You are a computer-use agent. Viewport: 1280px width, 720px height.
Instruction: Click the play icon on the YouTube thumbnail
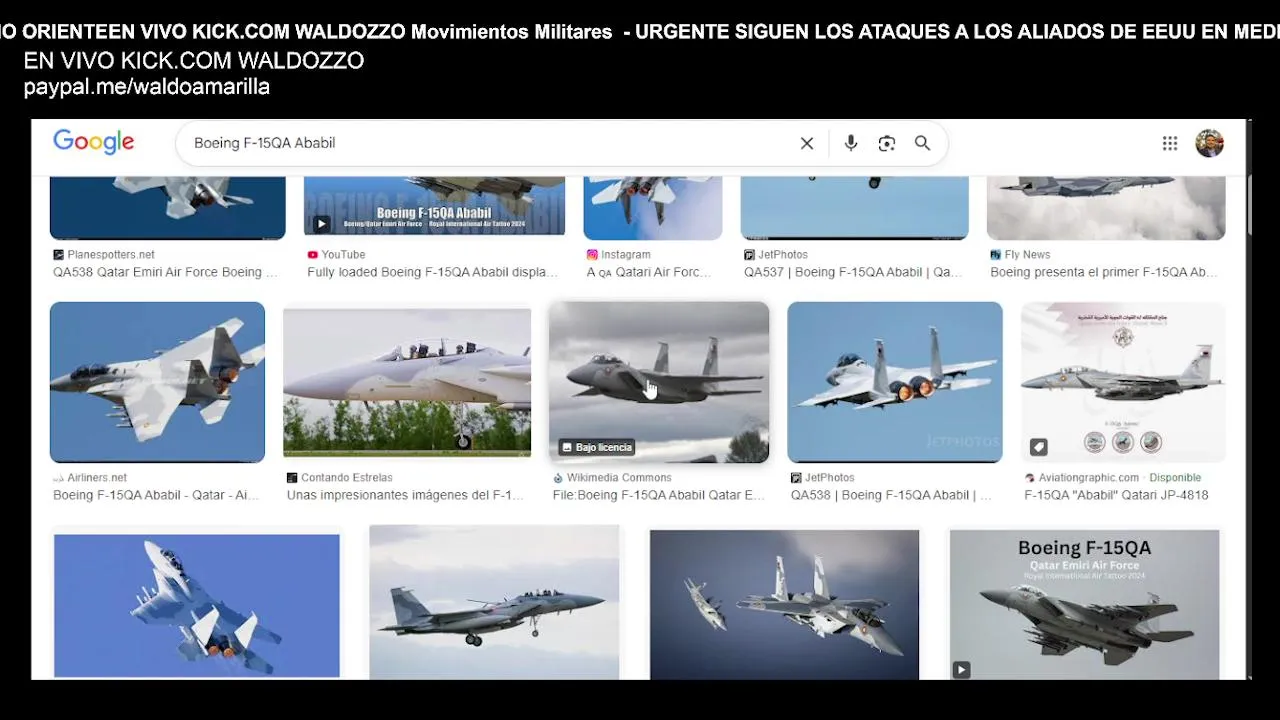[321, 224]
